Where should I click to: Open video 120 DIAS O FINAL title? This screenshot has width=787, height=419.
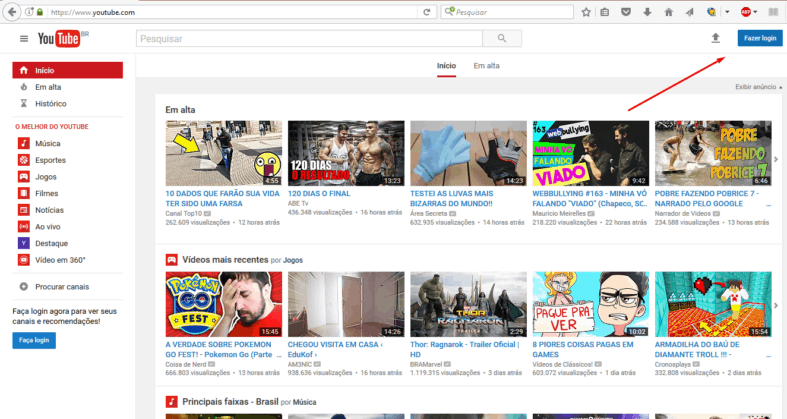[319, 193]
